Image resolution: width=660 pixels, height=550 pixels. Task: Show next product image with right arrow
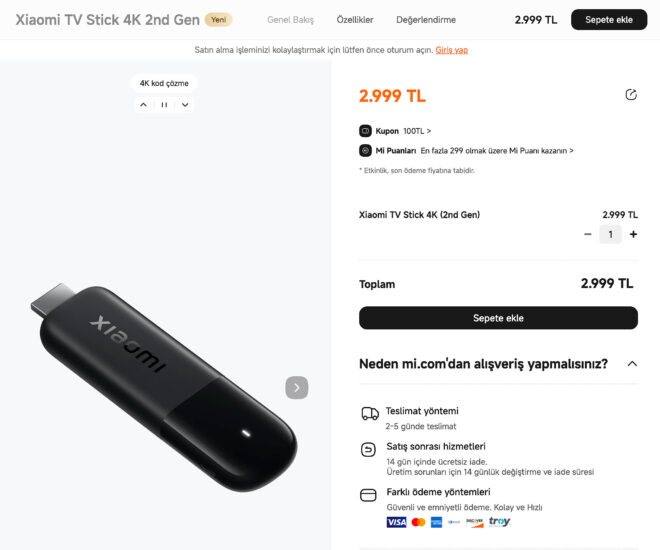tap(296, 387)
